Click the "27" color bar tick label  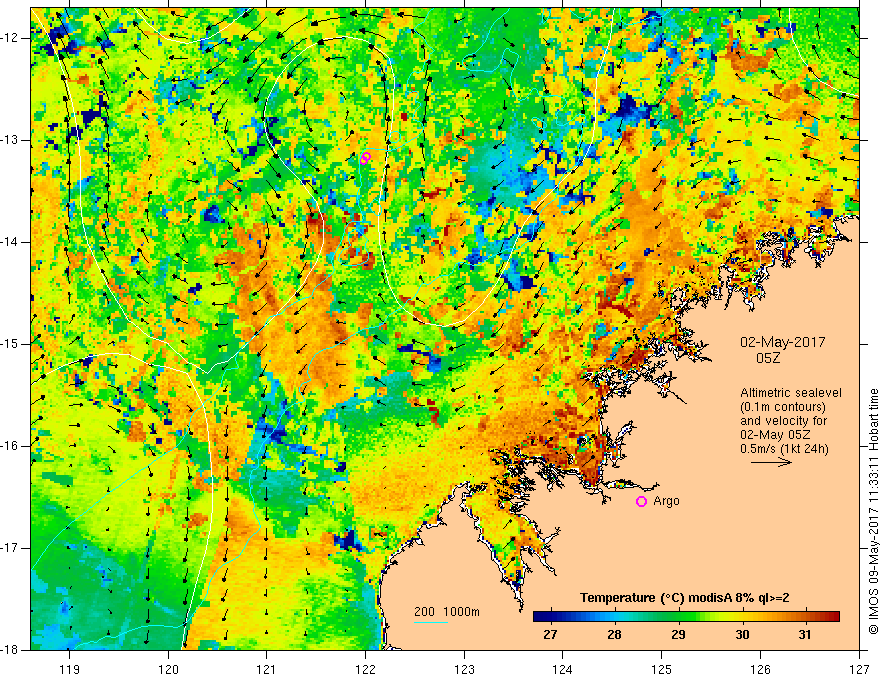point(550,635)
